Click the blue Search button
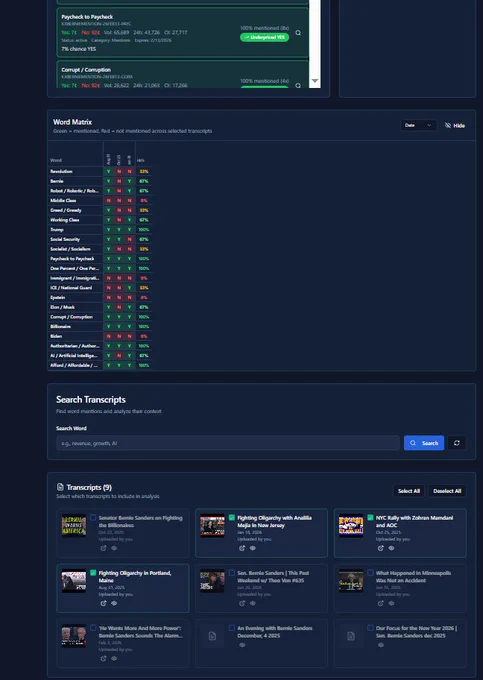This screenshot has width=483, height=680. click(424, 443)
